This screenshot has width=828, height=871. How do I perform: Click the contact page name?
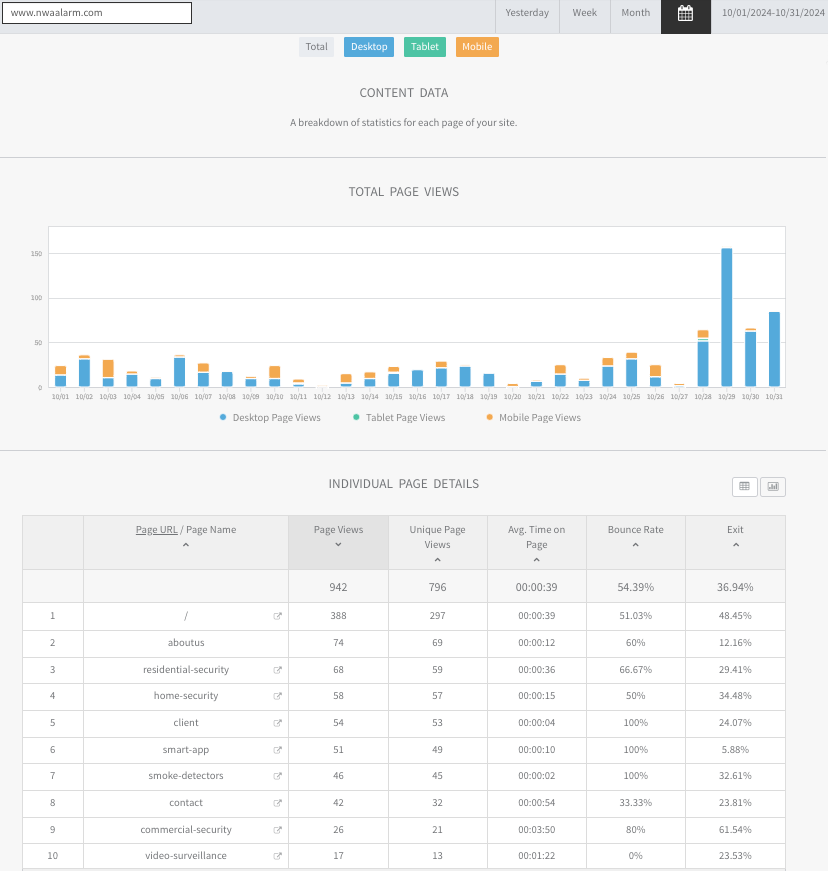point(186,803)
